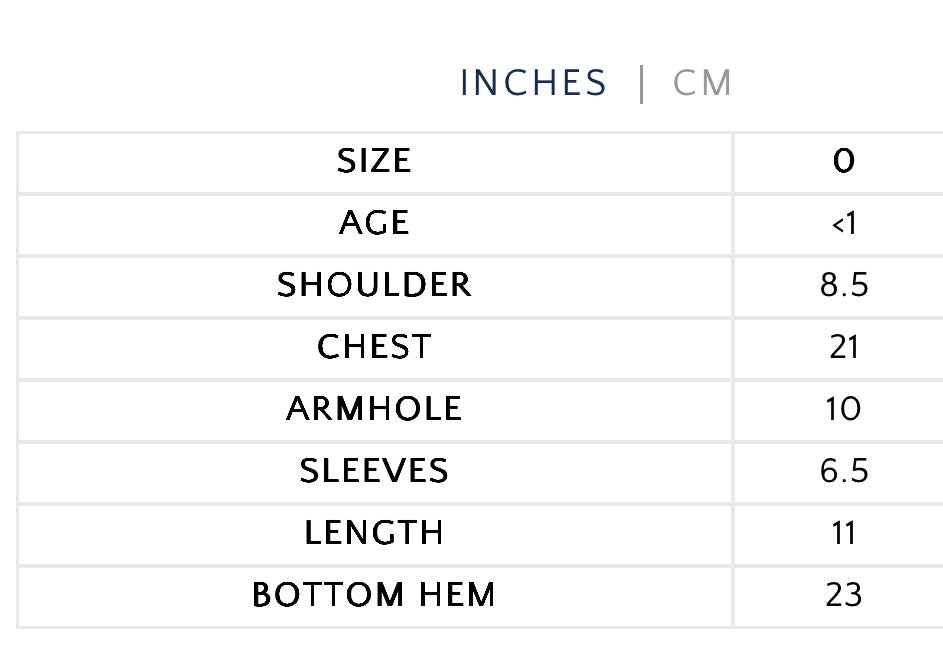Select the shoulder measurement 8.5
Image resolution: width=943 pixels, height=662 pixels.
[843, 285]
